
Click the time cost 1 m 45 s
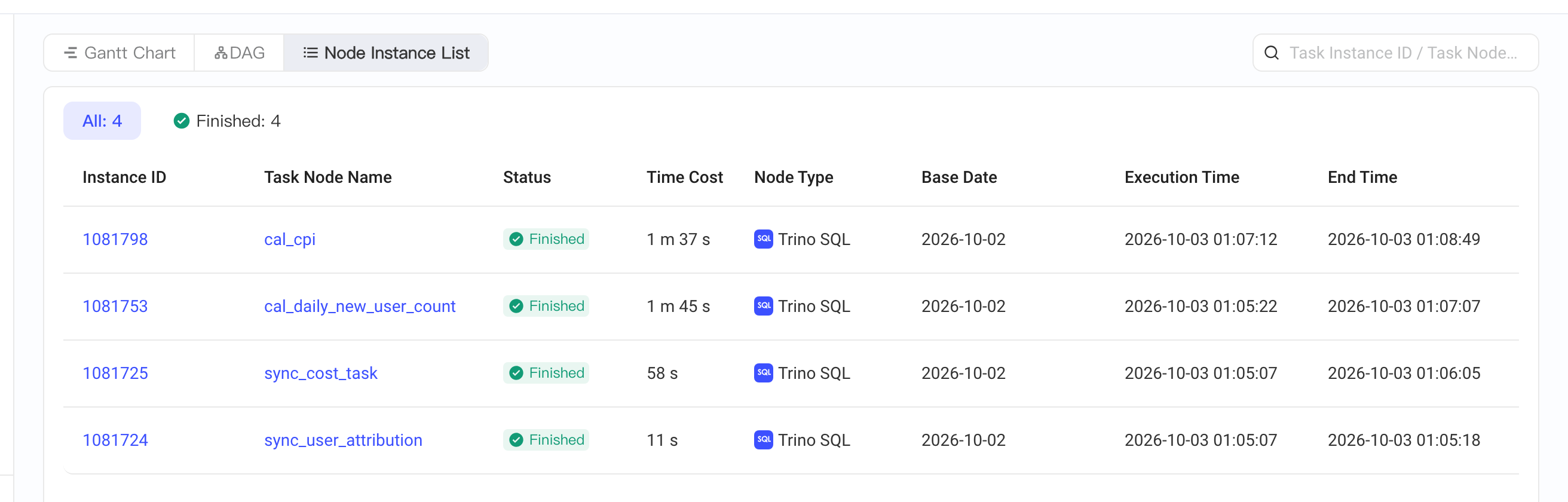pyautogui.click(x=679, y=306)
